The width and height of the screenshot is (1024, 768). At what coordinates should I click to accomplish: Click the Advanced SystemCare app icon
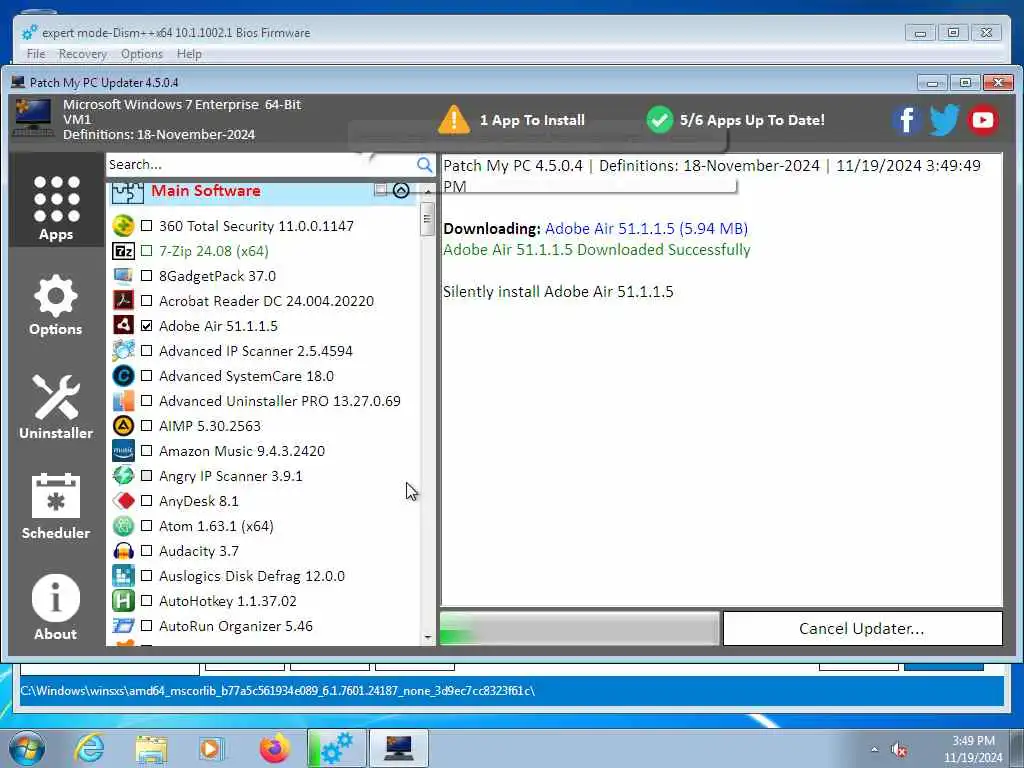[123, 376]
